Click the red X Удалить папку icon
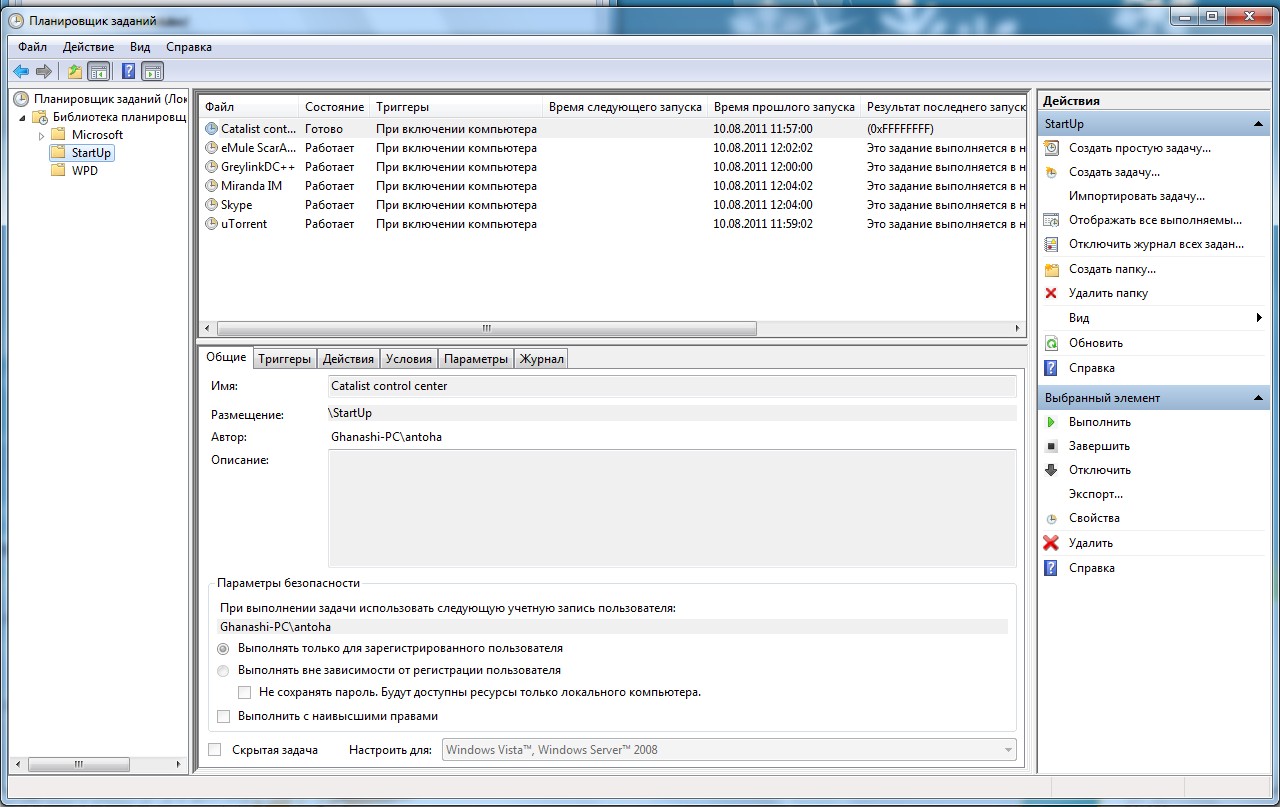The image size is (1280, 807). click(x=1051, y=293)
